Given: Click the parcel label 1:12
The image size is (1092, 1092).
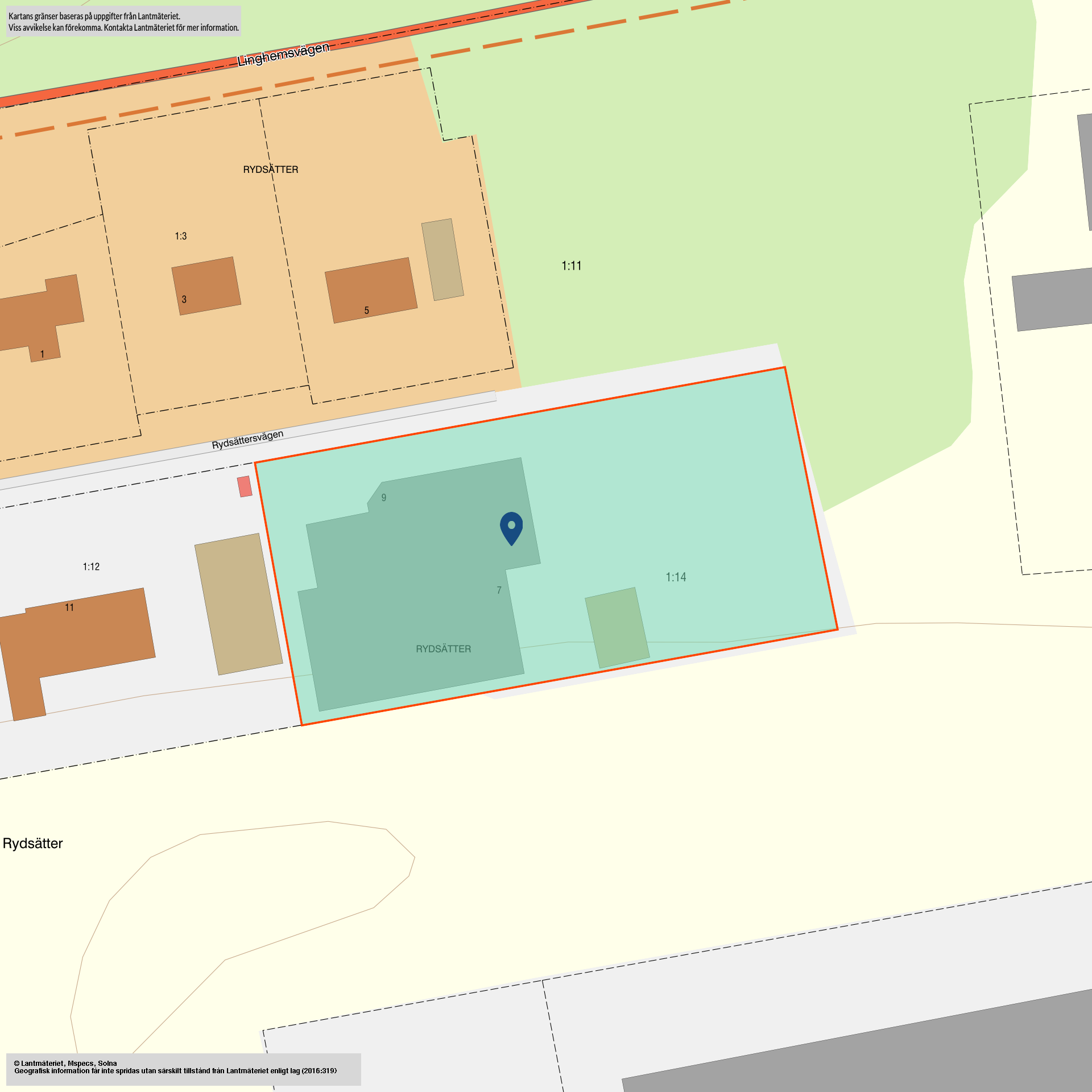Looking at the screenshot, I should (91, 566).
